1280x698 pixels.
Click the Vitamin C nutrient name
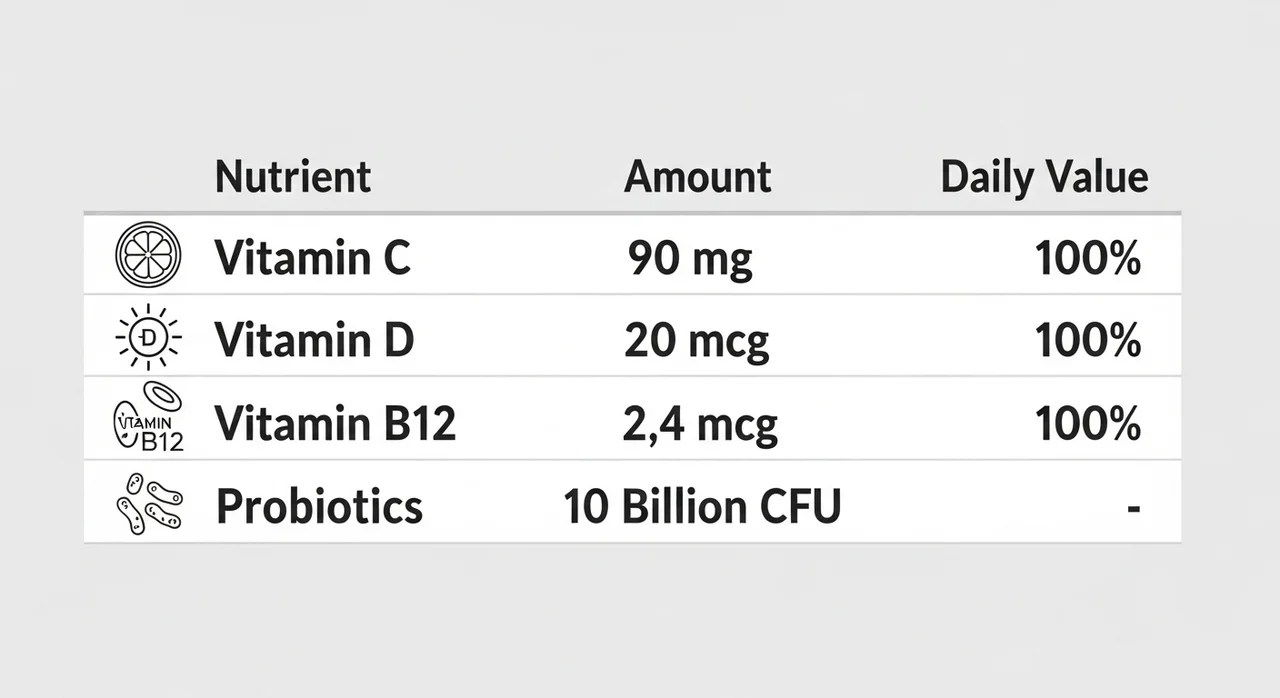tap(313, 259)
